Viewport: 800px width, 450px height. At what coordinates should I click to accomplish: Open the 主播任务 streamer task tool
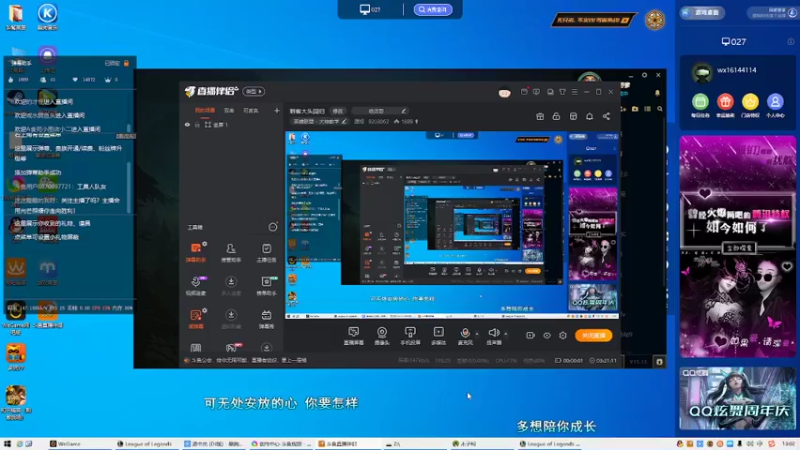click(x=266, y=252)
